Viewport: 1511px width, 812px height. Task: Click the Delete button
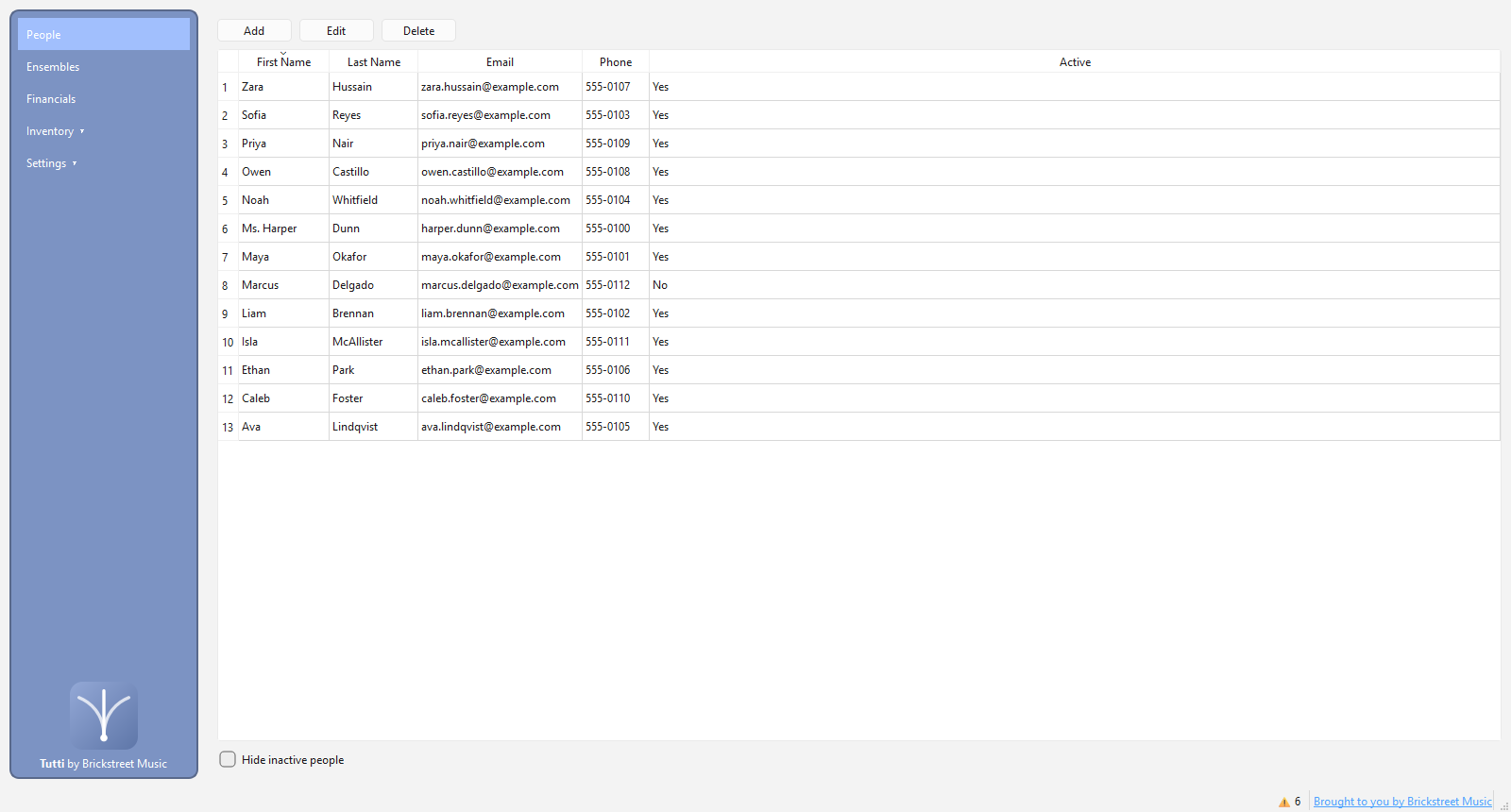tap(418, 30)
